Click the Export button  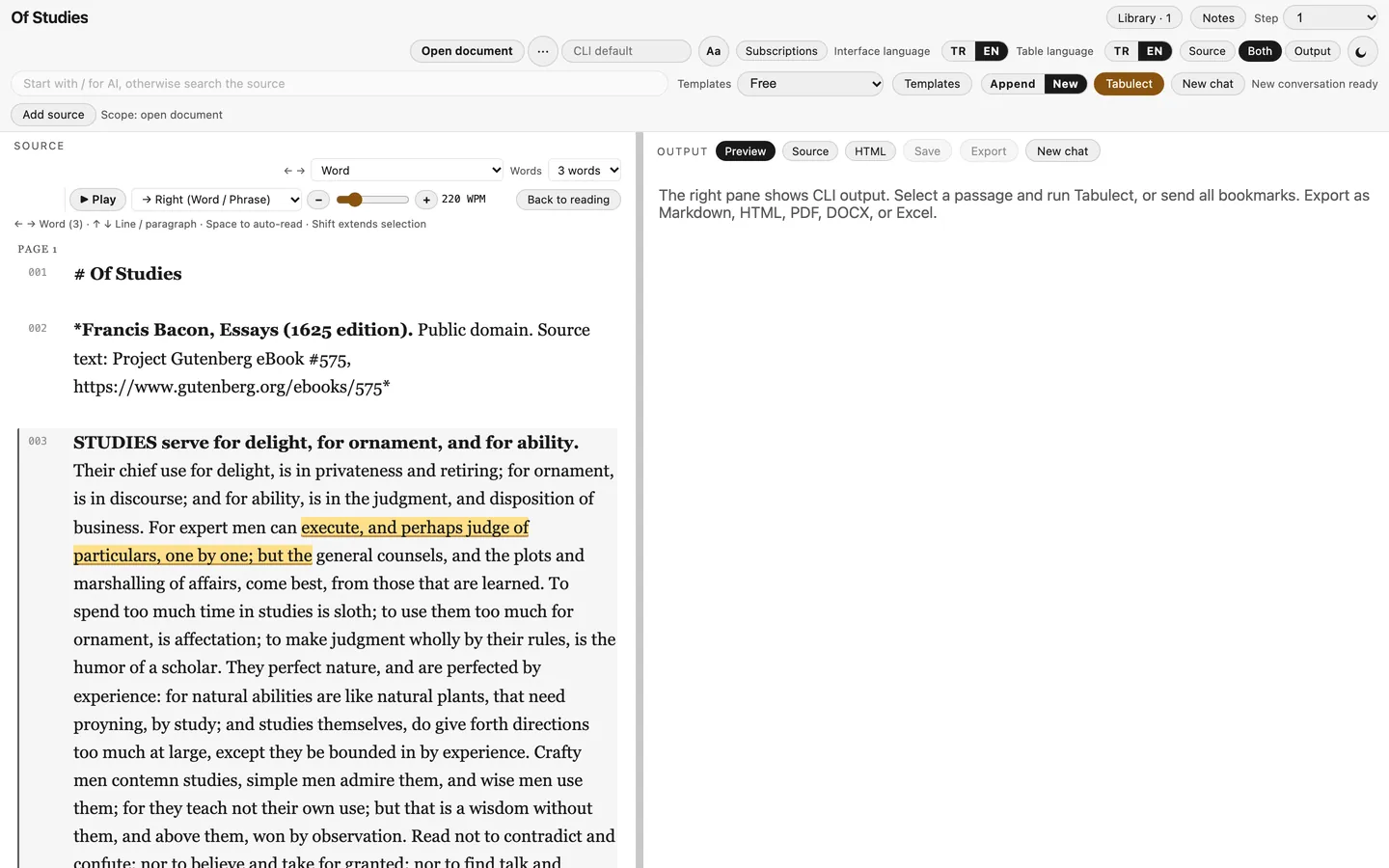click(988, 151)
